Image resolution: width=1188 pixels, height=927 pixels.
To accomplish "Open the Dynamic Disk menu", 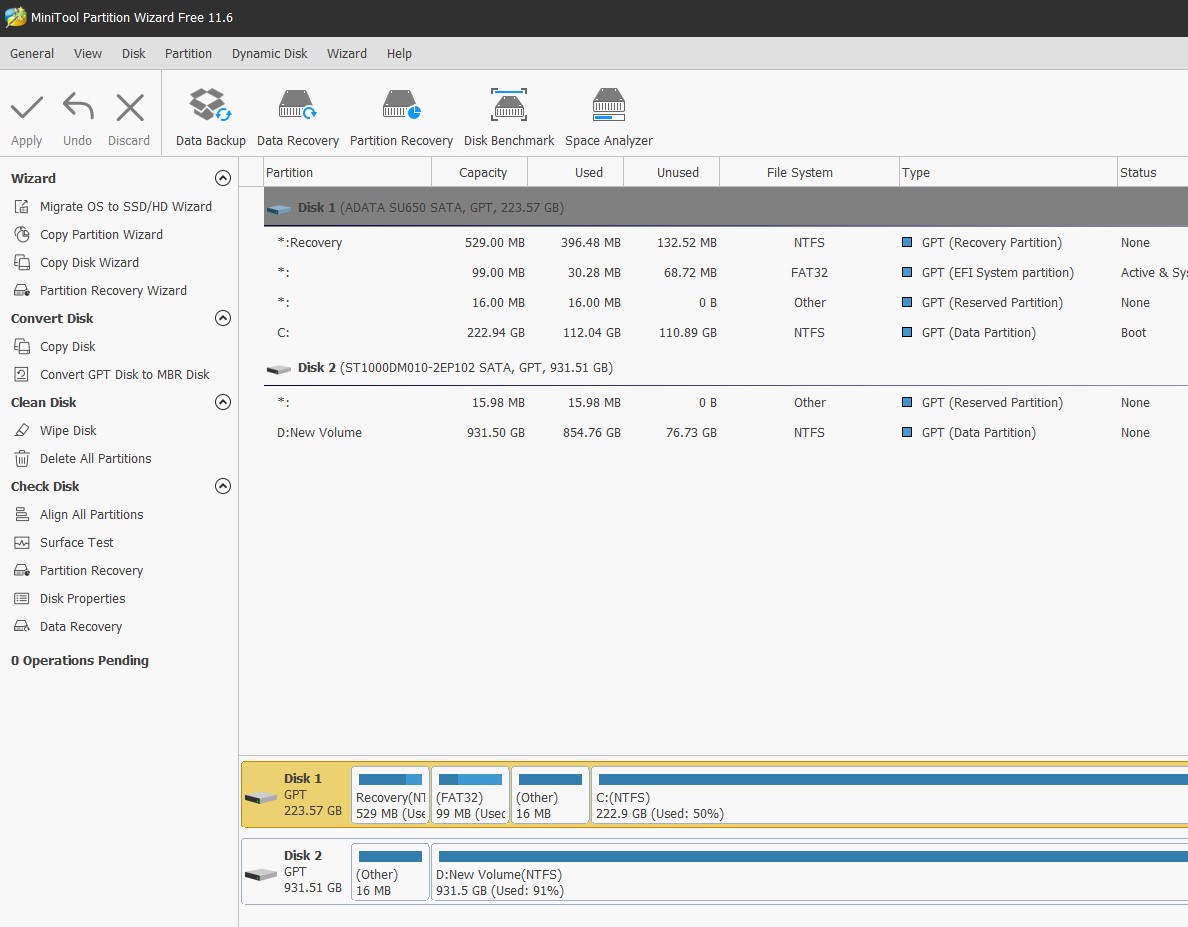I will 269,54.
